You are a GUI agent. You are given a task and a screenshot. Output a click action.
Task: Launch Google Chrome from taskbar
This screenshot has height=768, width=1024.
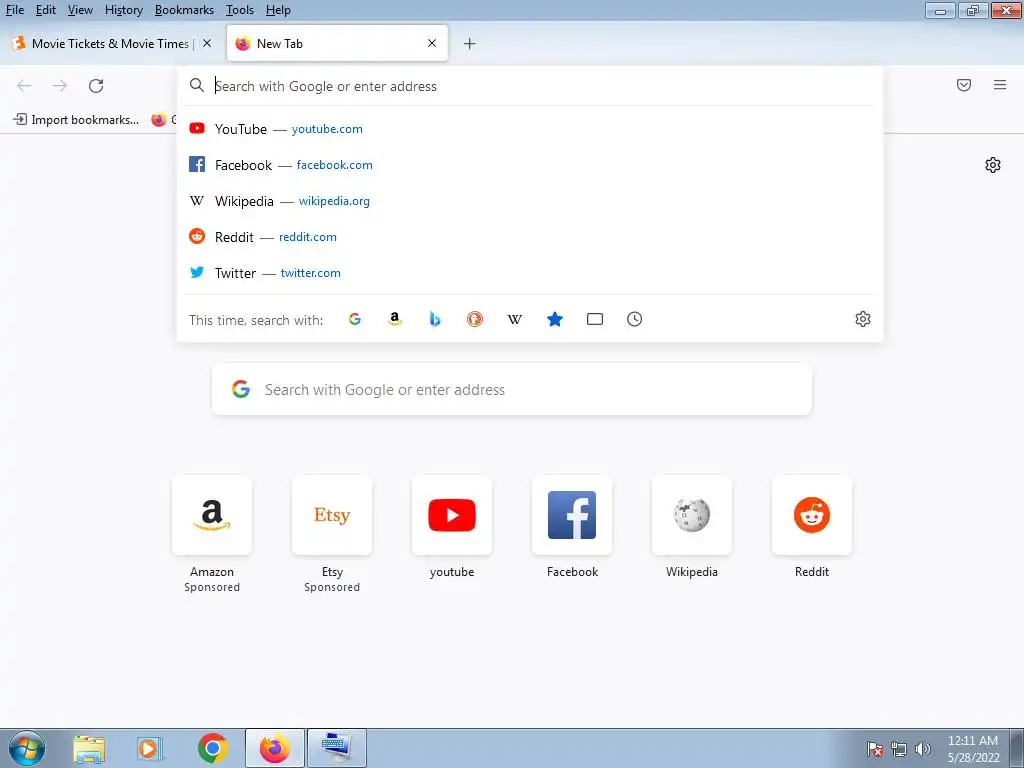coord(212,748)
